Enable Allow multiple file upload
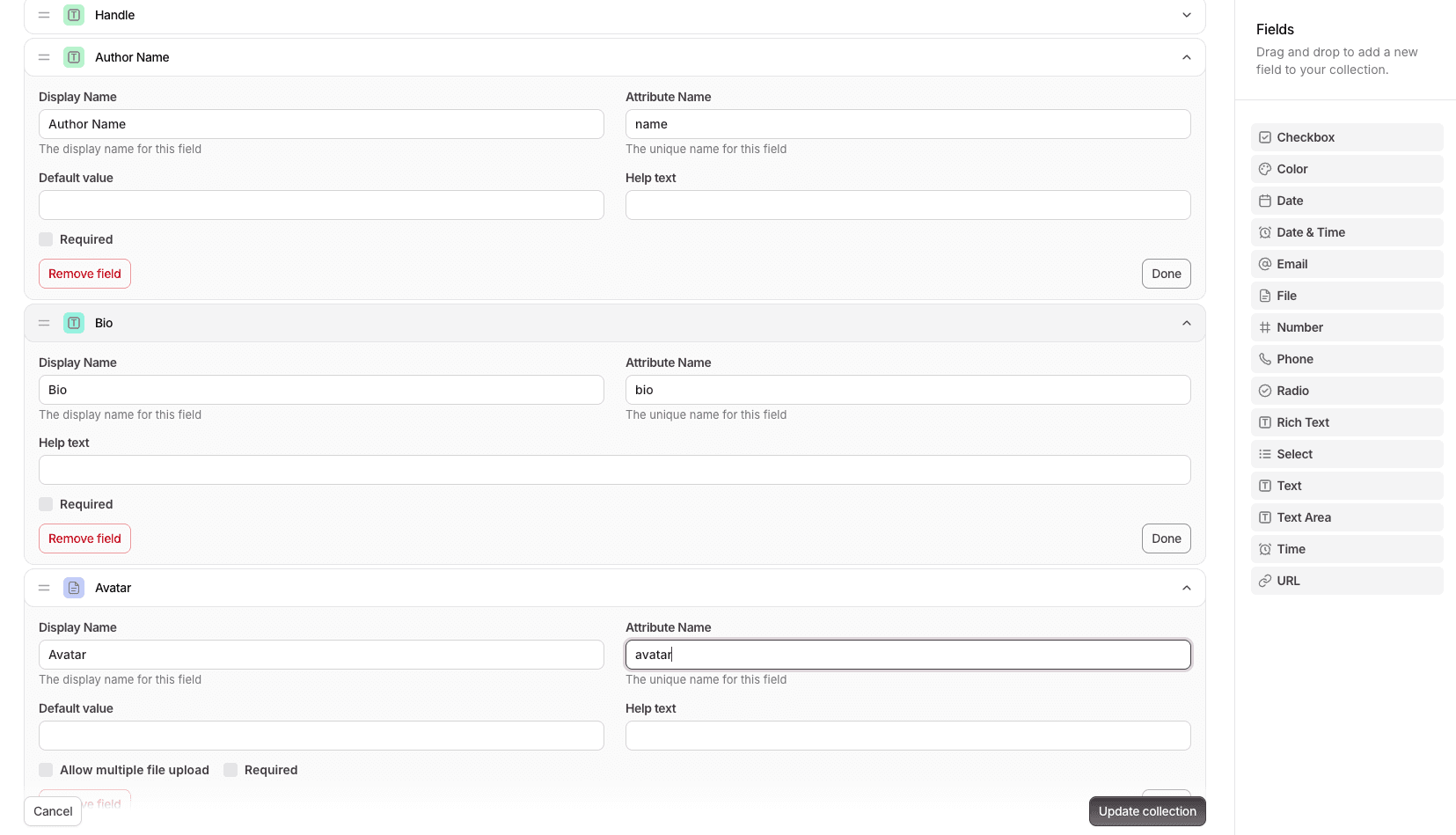The image size is (1456, 835). point(46,770)
